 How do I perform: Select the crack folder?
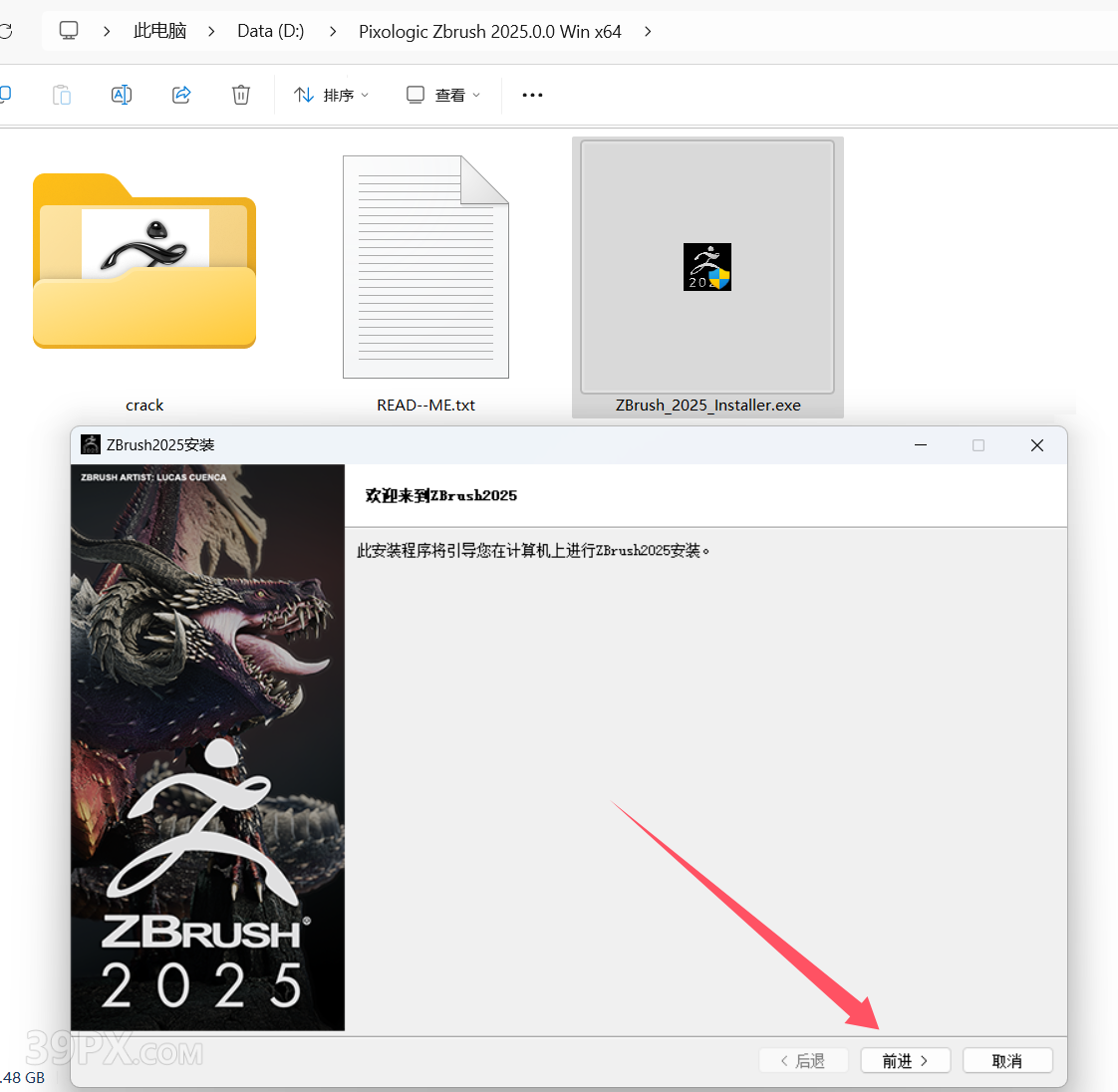(144, 260)
